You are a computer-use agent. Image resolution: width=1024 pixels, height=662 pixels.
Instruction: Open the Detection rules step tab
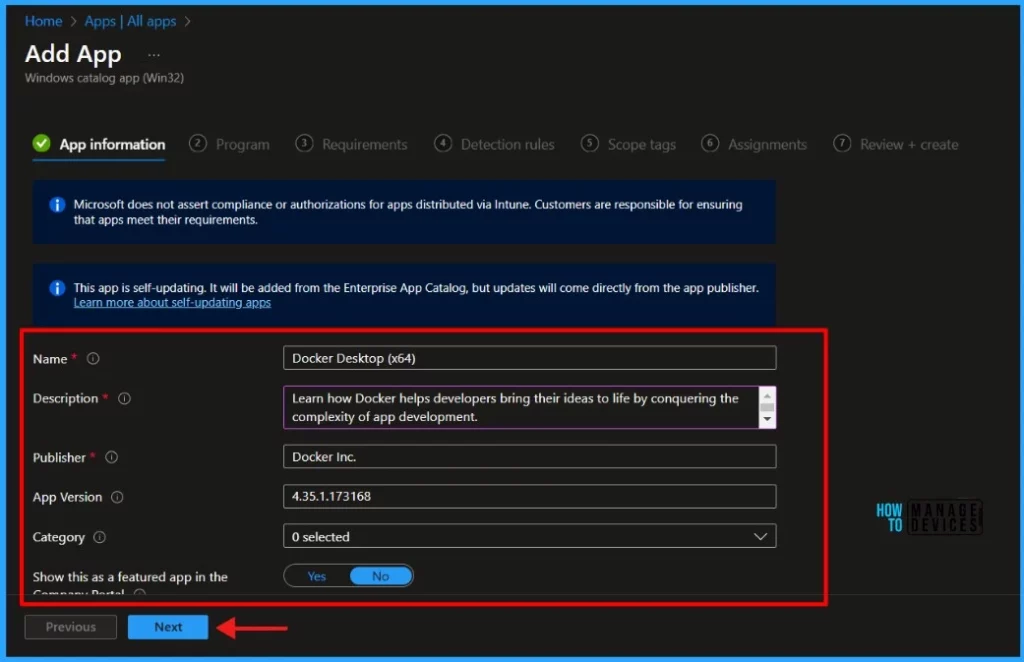(494, 144)
